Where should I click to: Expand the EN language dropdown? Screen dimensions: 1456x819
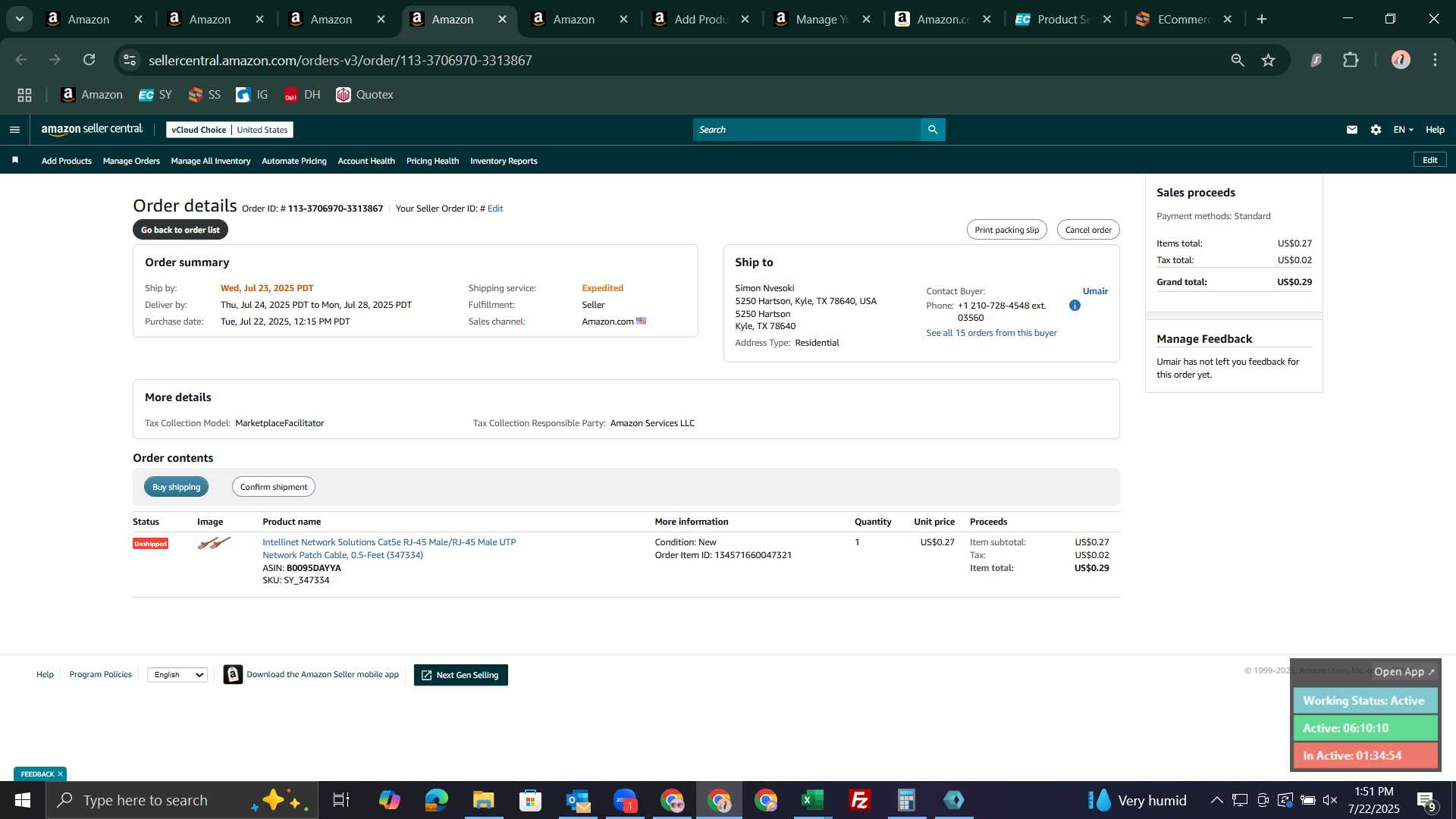[1403, 130]
